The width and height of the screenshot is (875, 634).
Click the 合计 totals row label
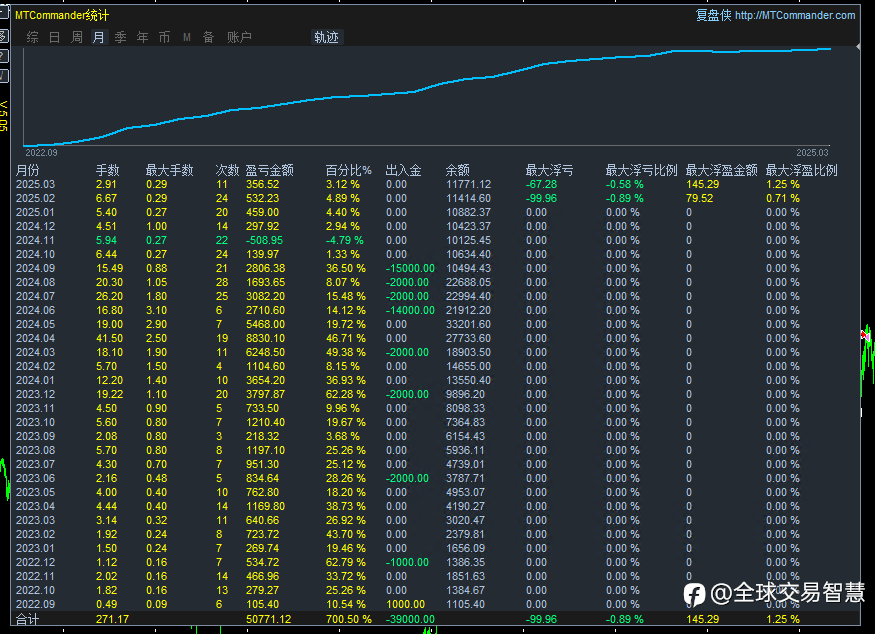pyautogui.click(x=27, y=620)
